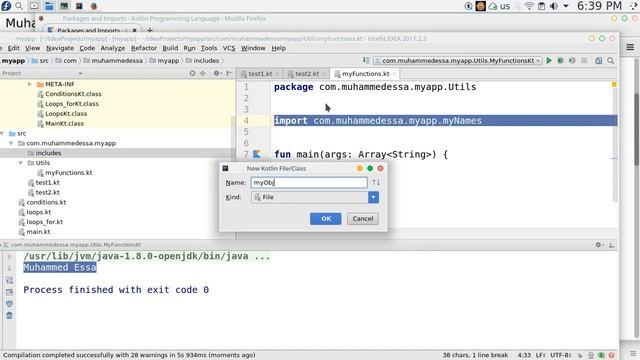The width and height of the screenshot is (640, 360).
Task: Click the clock showing 6:39 PM
Action: point(599,6)
